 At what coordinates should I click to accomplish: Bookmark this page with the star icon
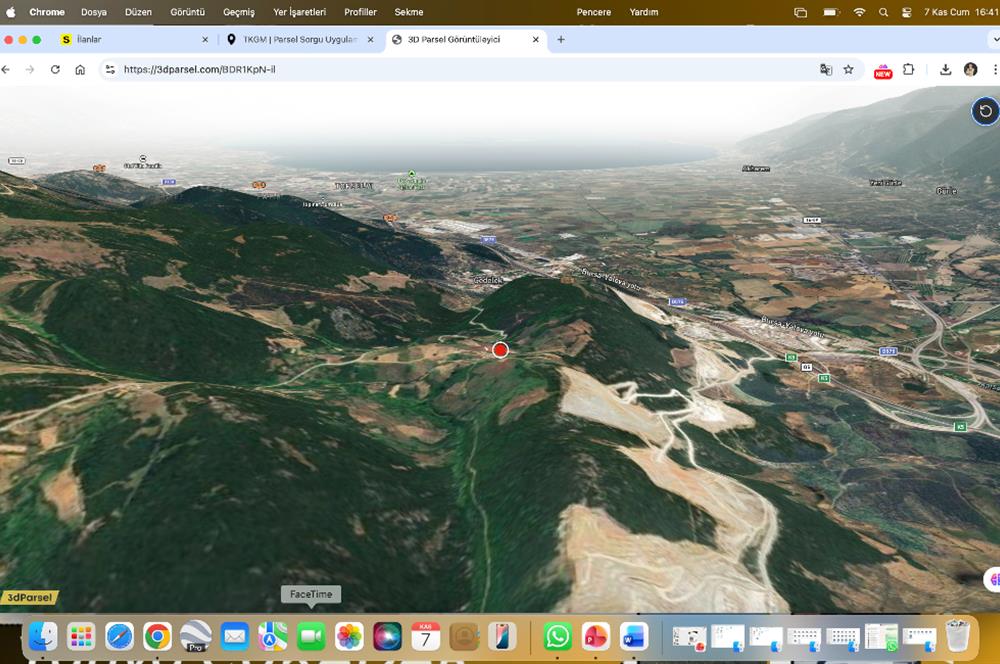[x=849, y=70]
